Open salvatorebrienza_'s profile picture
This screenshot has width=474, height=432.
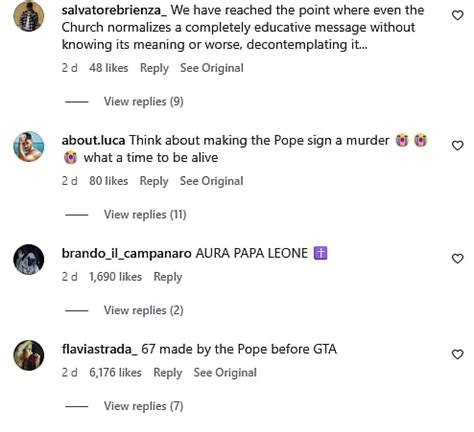click(29, 16)
